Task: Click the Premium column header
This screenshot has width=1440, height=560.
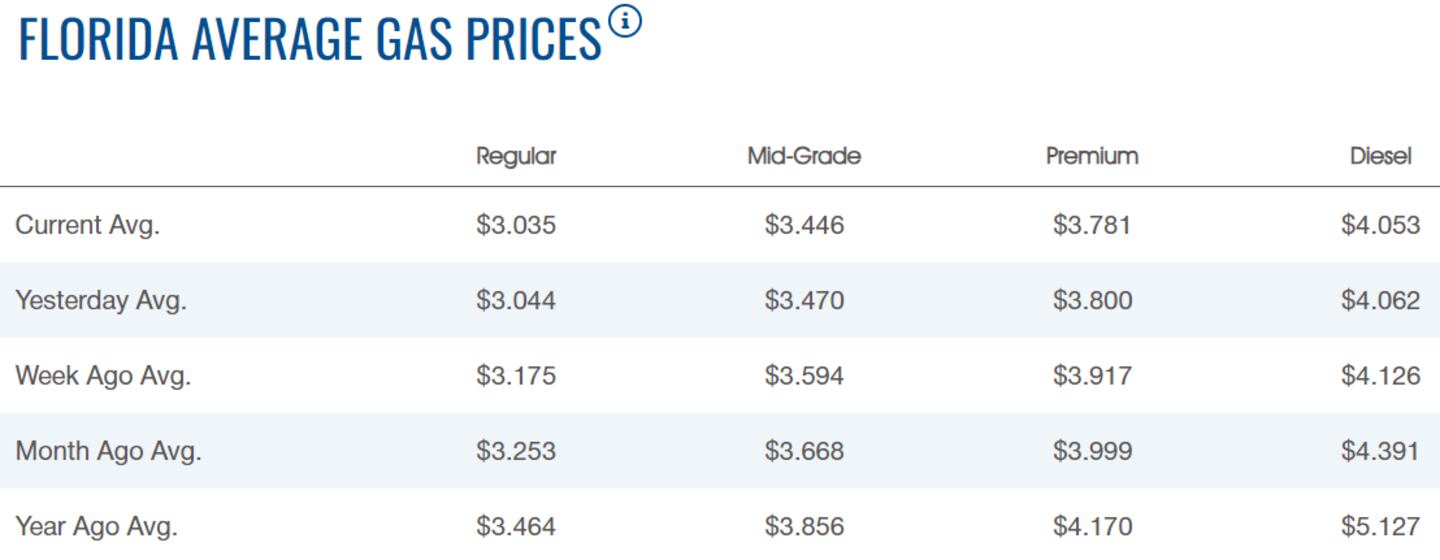Action: (1092, 156)
